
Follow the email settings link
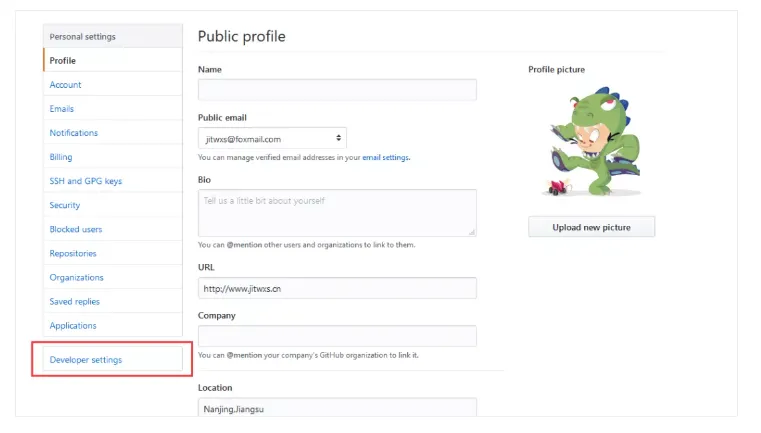386,157
